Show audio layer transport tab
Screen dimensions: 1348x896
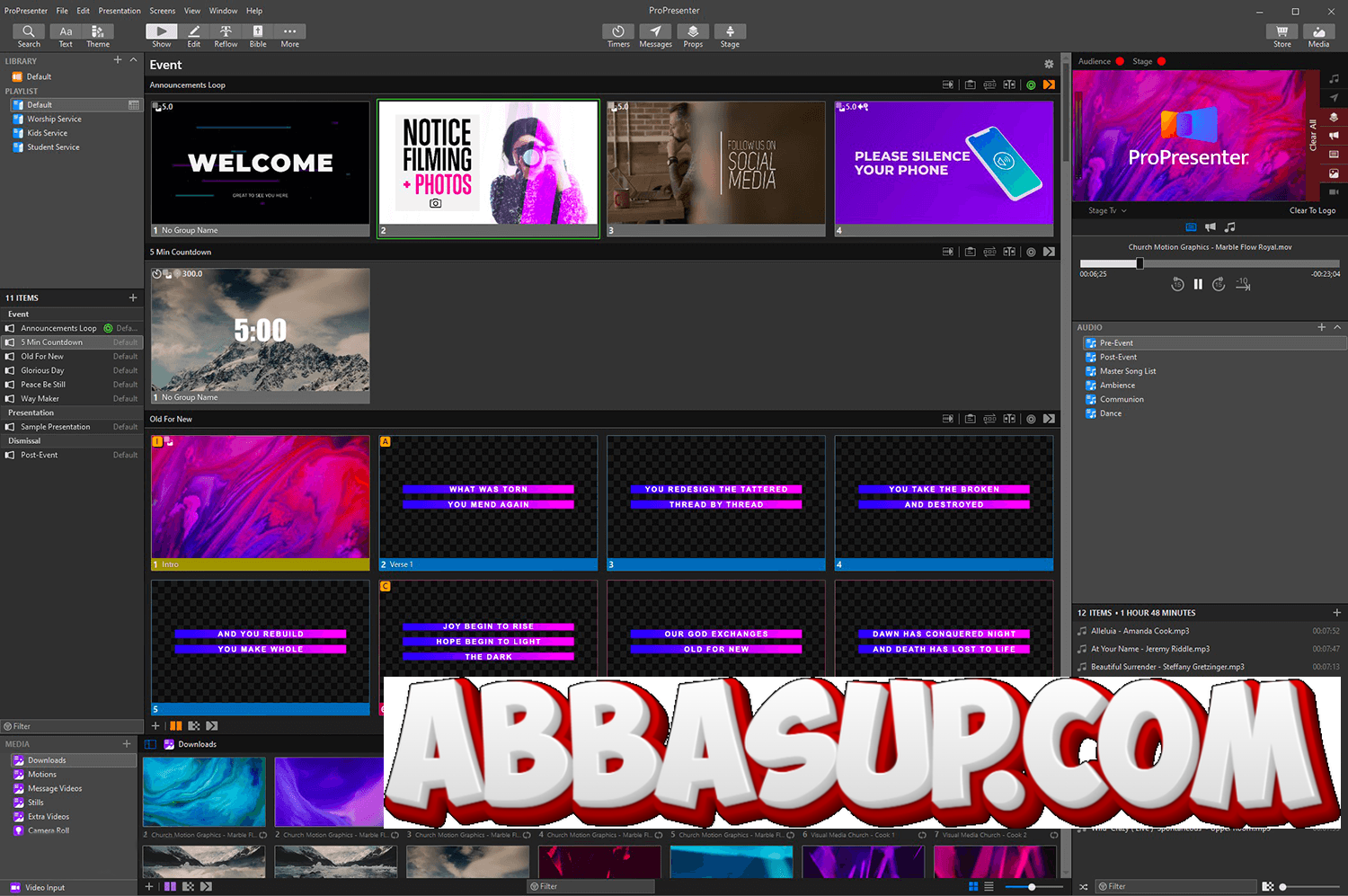pyautogui.click(x=1230, y=227)
